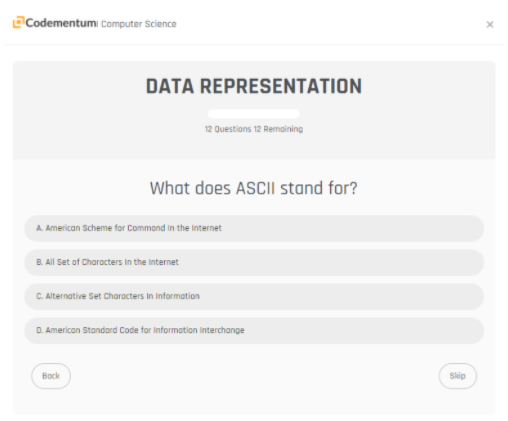This screenshot has width=508, height=421.
Task: Click the white quiz progress bar
Action: (x=254, y=114)
